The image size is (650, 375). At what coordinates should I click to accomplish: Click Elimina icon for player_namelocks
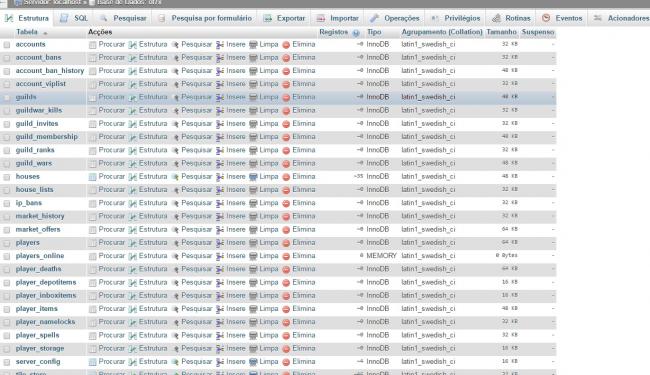(x=286, y=322)
